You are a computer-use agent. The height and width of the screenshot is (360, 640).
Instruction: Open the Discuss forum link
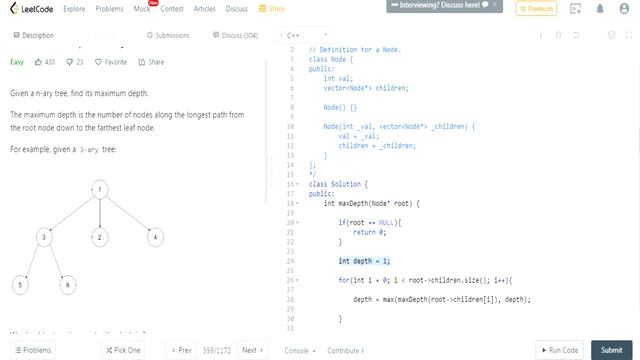(x=237, y=9)
